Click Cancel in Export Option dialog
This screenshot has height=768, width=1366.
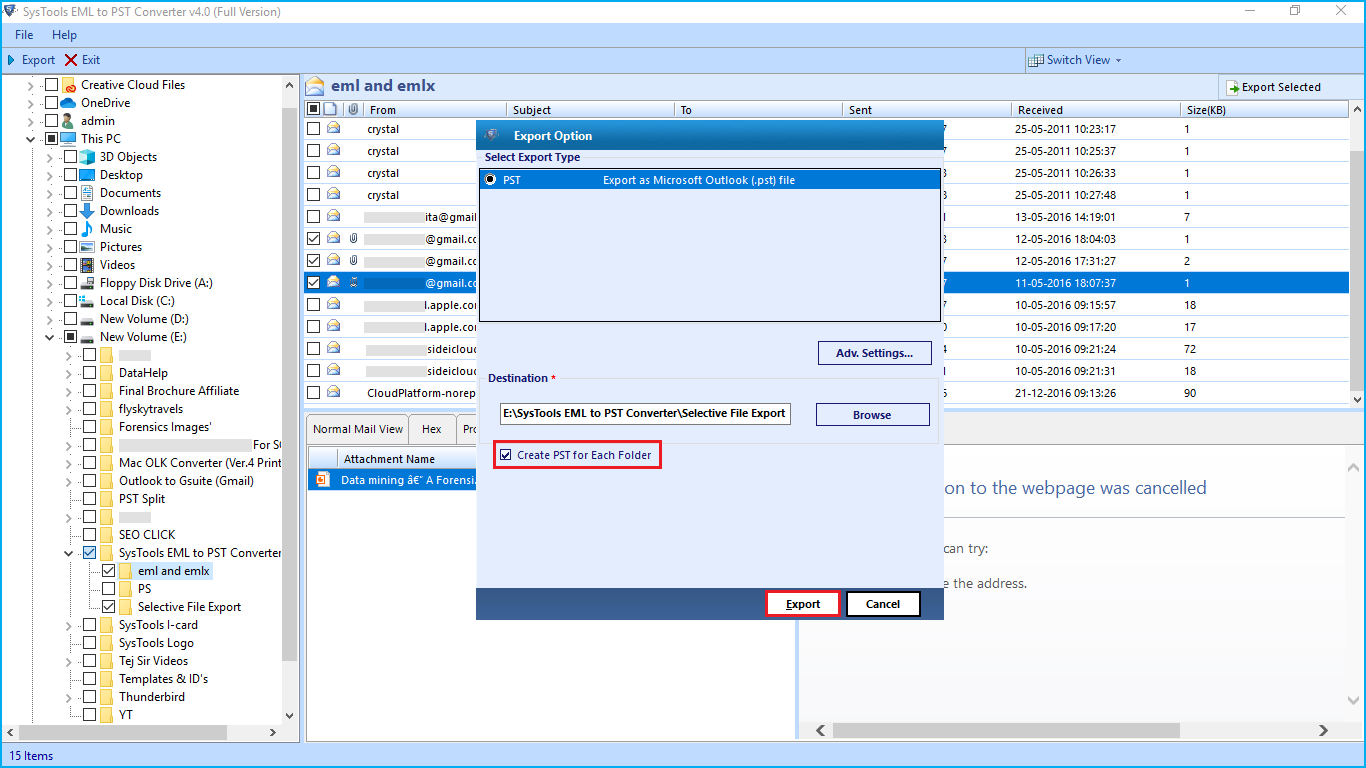[883, 604]
